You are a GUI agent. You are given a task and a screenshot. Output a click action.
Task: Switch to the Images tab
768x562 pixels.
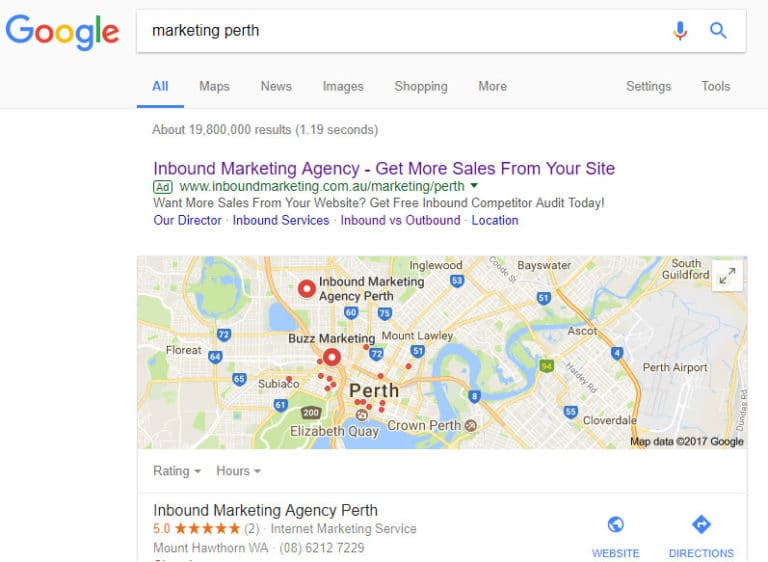tap(343, 86)
